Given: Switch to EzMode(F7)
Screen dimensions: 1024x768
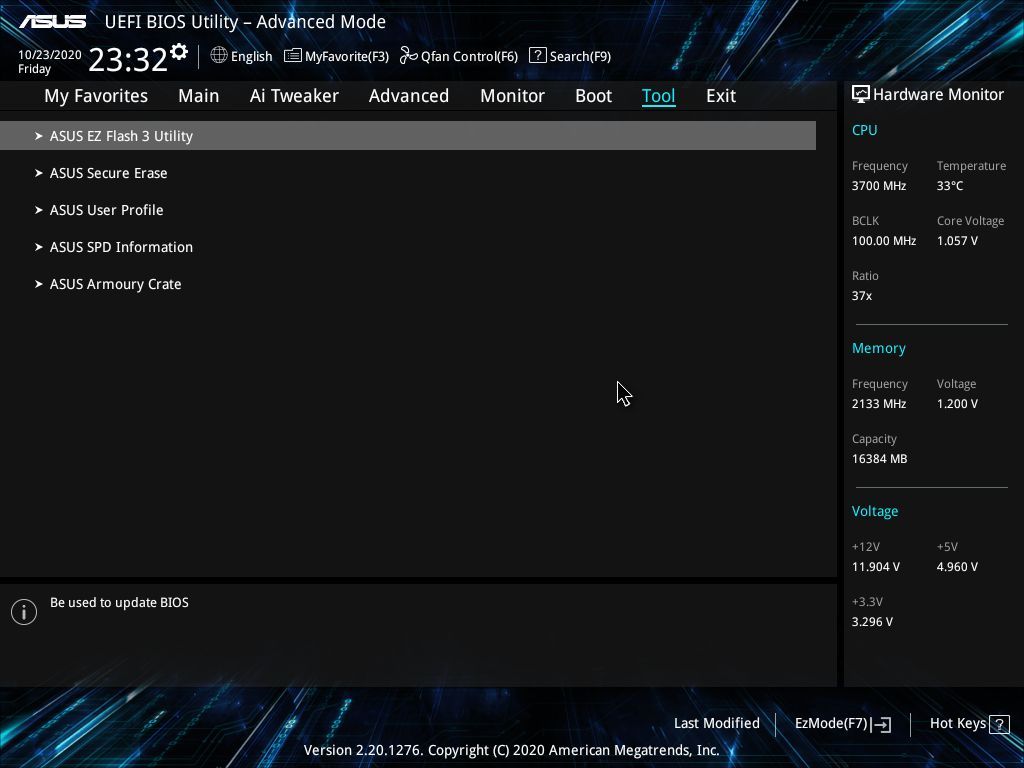Looking at the screenshot, I should pyautogui.click(x=842, y=724).
